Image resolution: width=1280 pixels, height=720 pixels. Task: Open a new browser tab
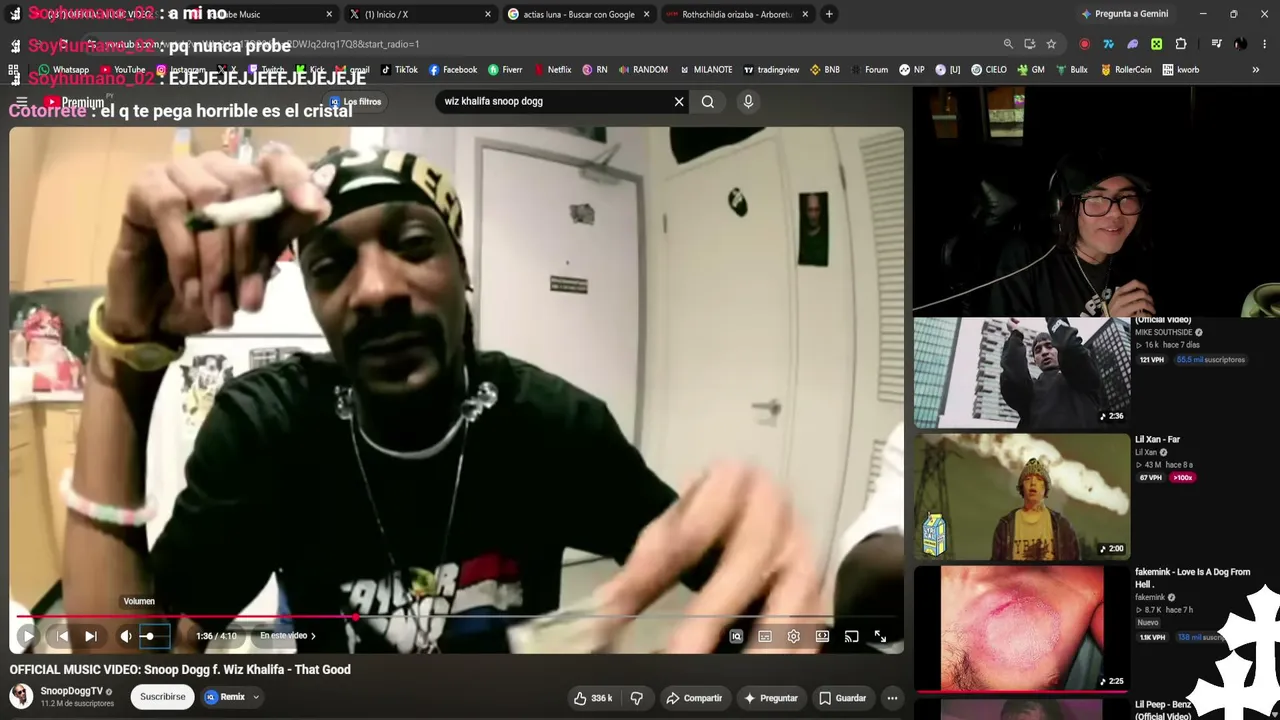coord(829,14)
